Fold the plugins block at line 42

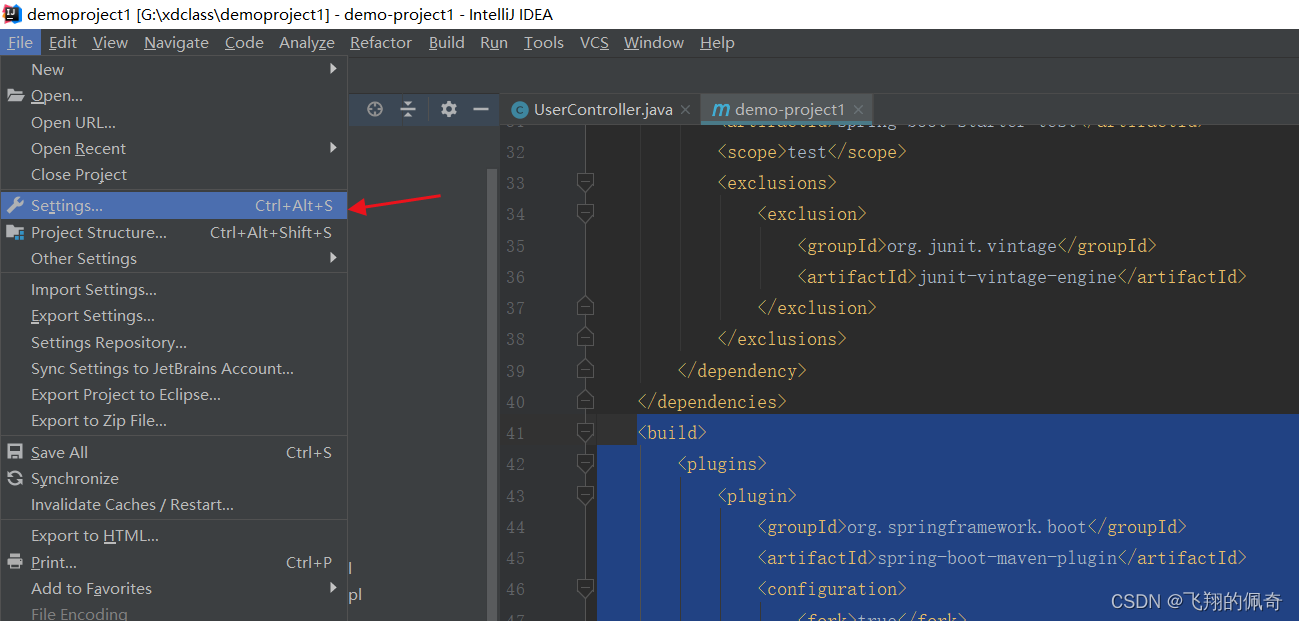585,463
